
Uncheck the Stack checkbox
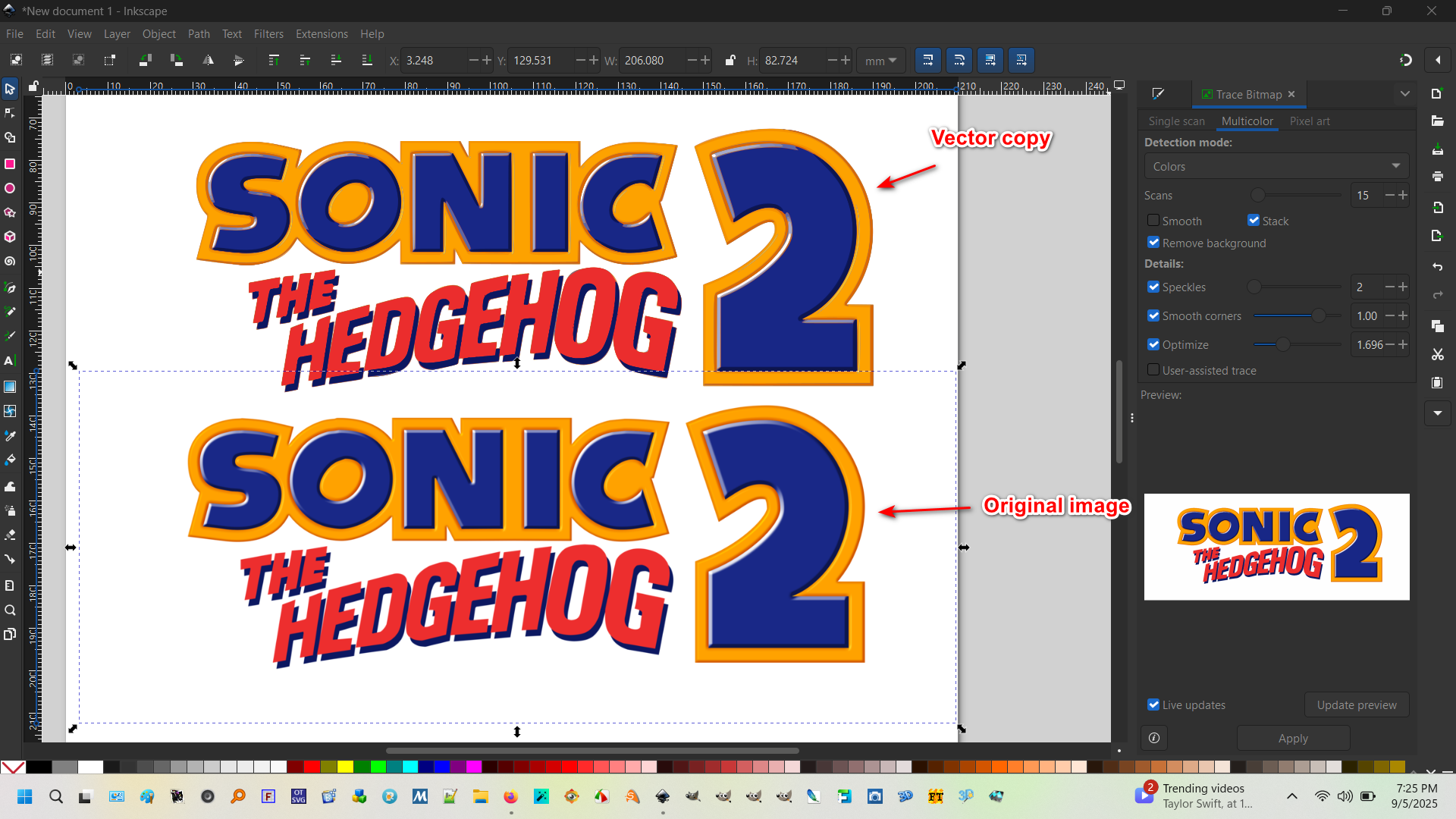pos(1254,221)
